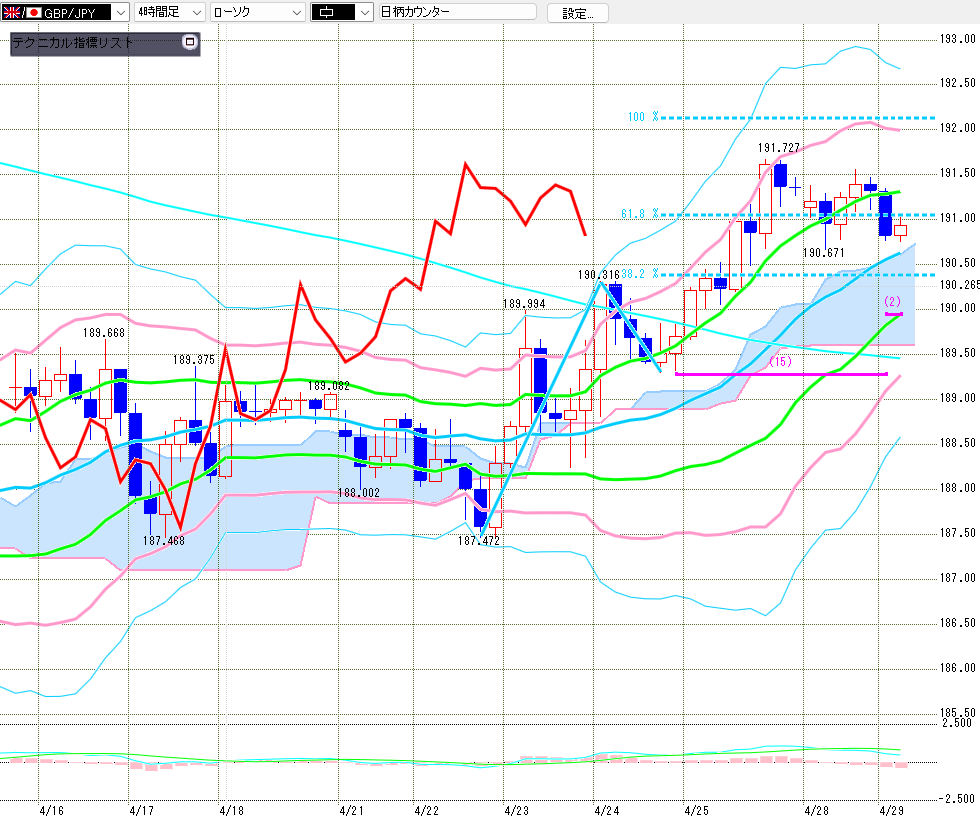Click the 2.500 oscillator scale label
Viewport: 980px width, 821px height.
[x=957, y=723]
